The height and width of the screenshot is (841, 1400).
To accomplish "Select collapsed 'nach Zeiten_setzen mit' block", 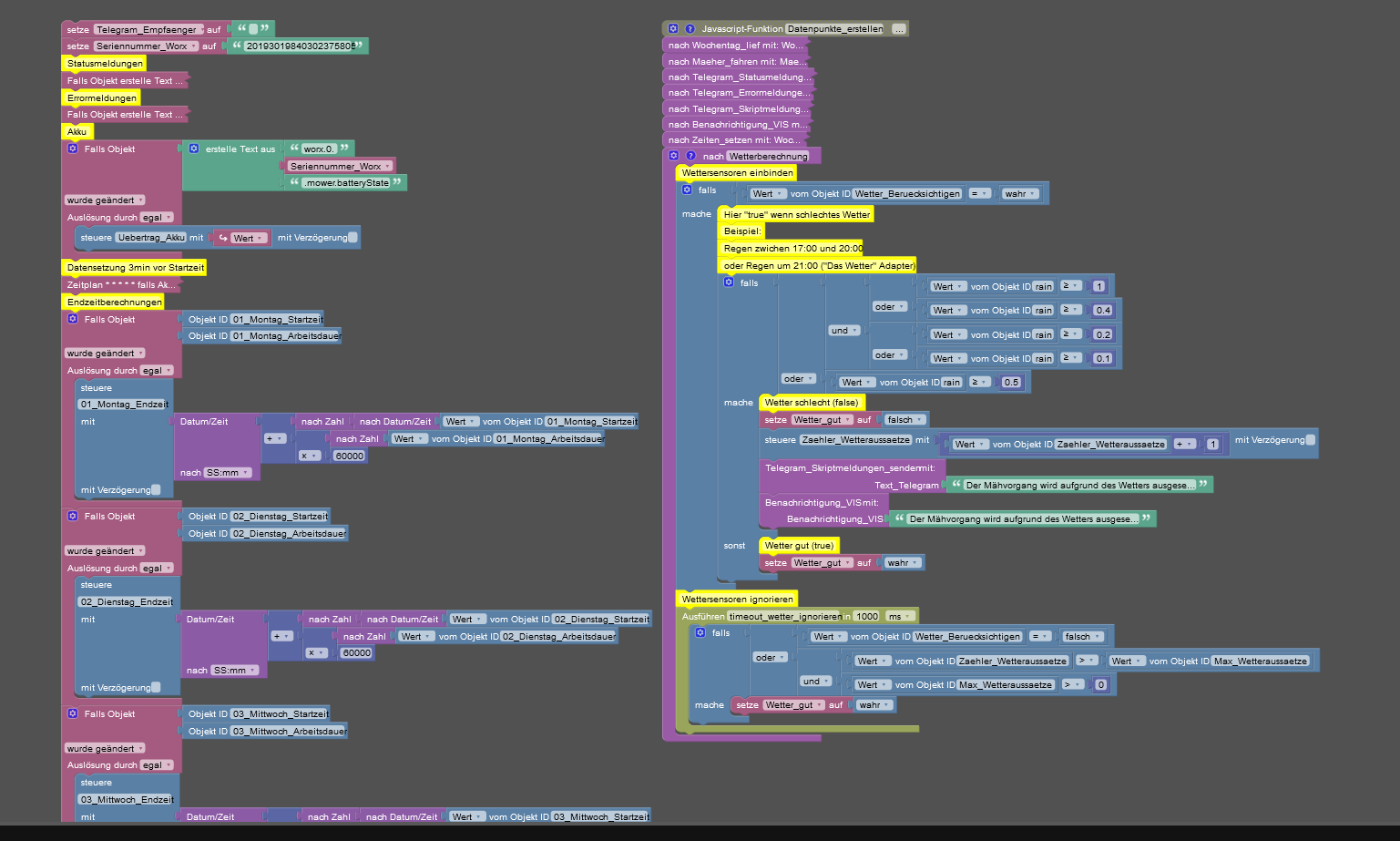I will (x=736, y=140).
